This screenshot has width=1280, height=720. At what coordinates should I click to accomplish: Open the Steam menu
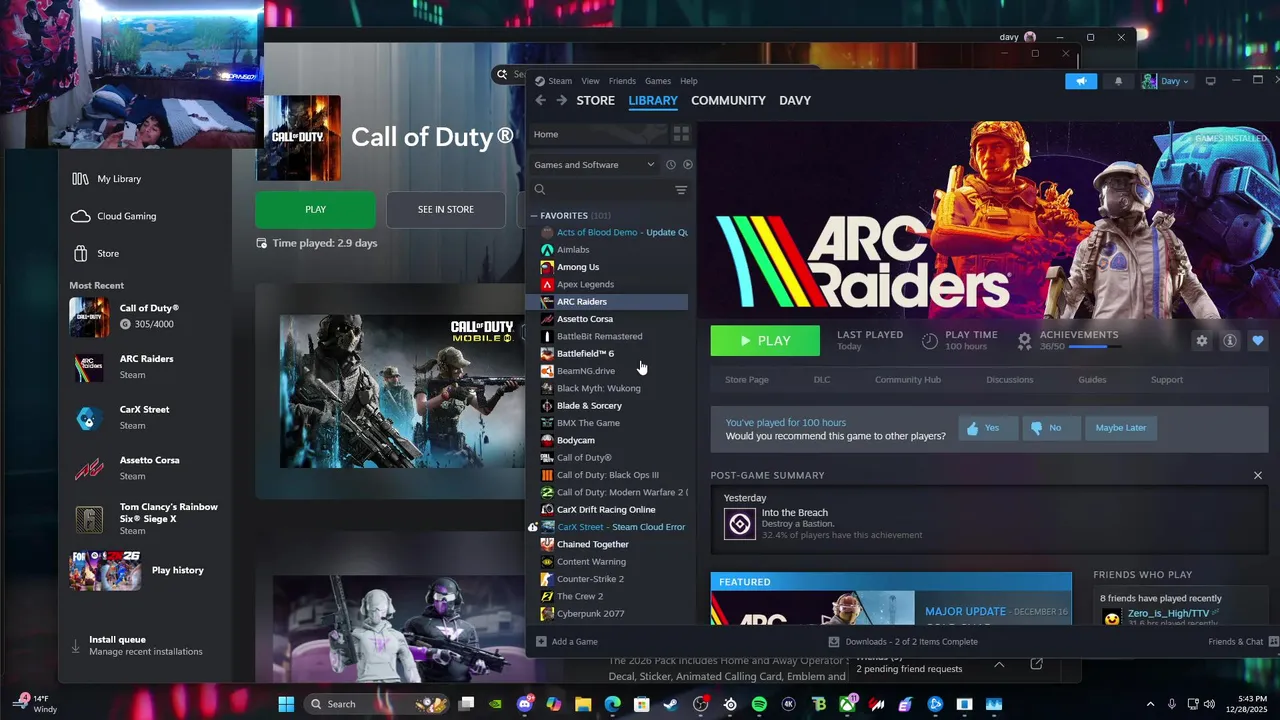(559, 81)
